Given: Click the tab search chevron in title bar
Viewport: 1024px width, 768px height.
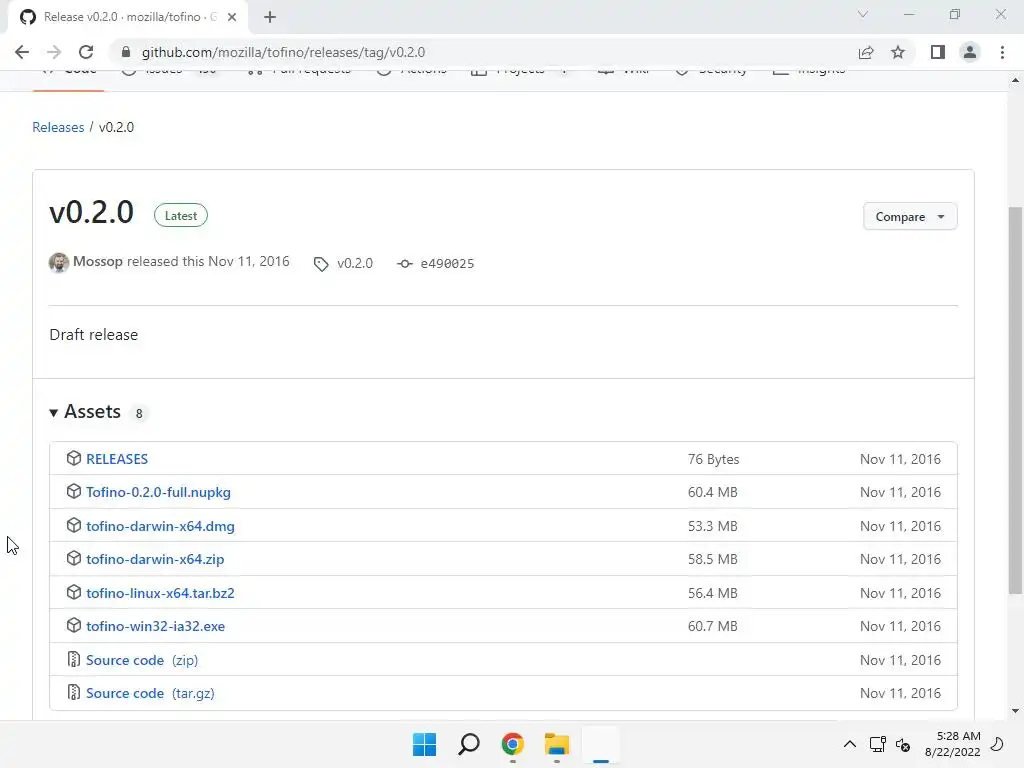Looking at the screenshot, I should [863, 14].
